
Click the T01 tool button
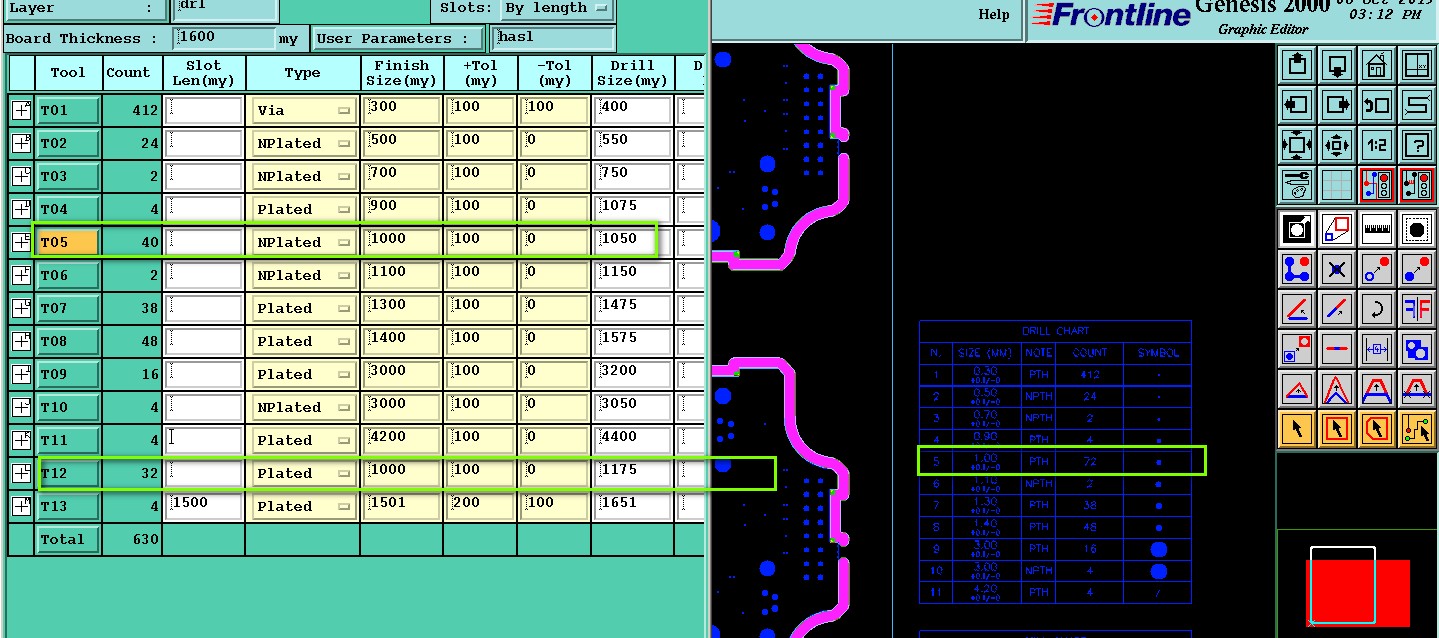67,110
